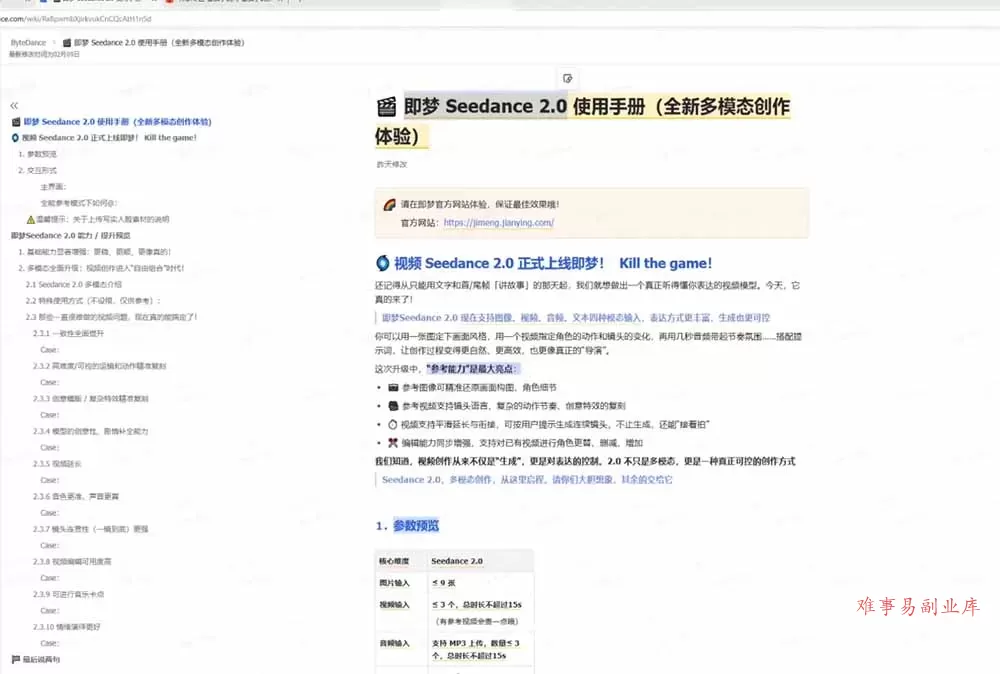Click the clapperboard icon beside the document title
The height and width of the screenshot is (674, 1000).
coord(386,106)
